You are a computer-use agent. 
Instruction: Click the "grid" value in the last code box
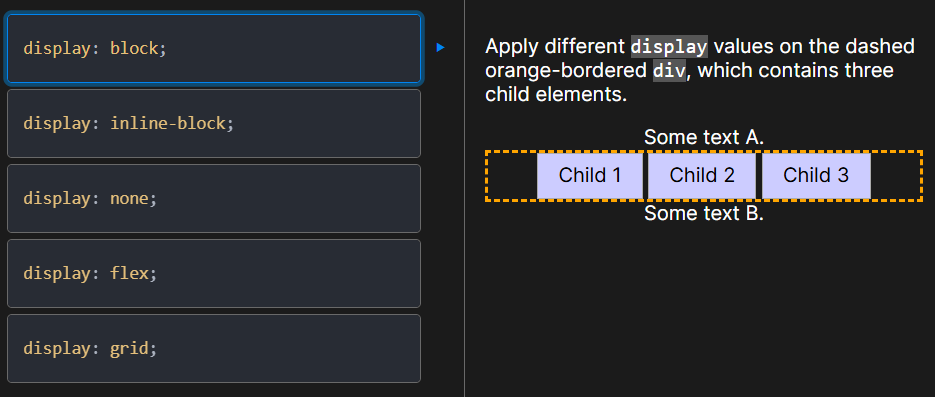(129, 349)
